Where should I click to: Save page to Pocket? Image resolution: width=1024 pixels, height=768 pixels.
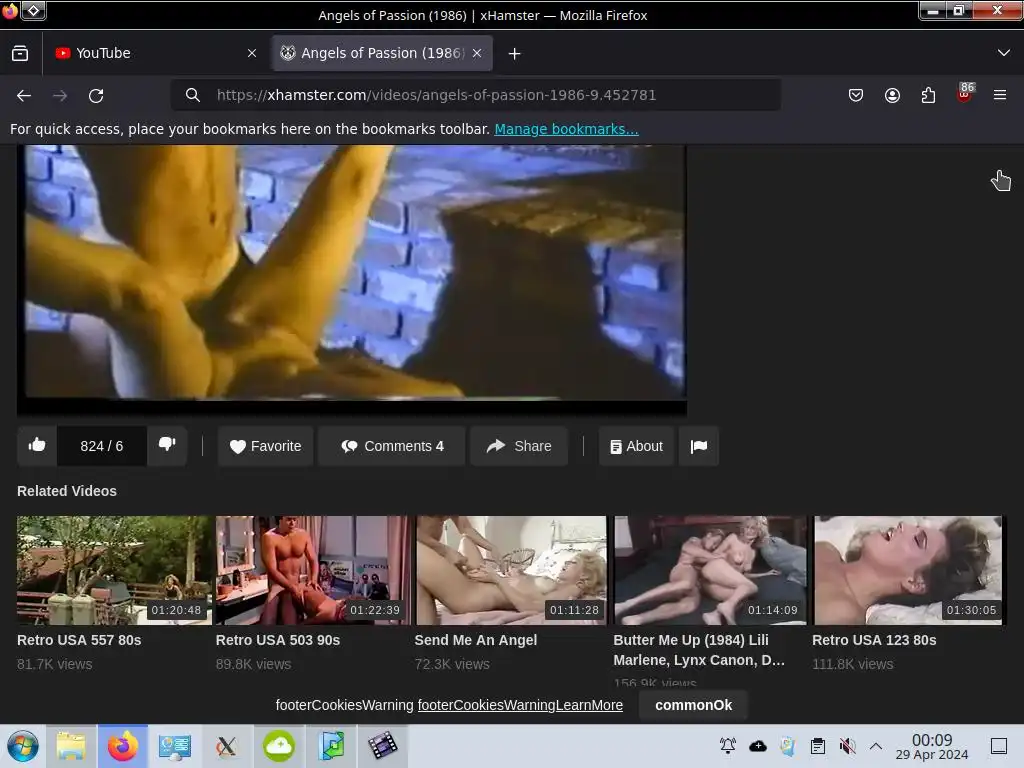click(856, 95)
